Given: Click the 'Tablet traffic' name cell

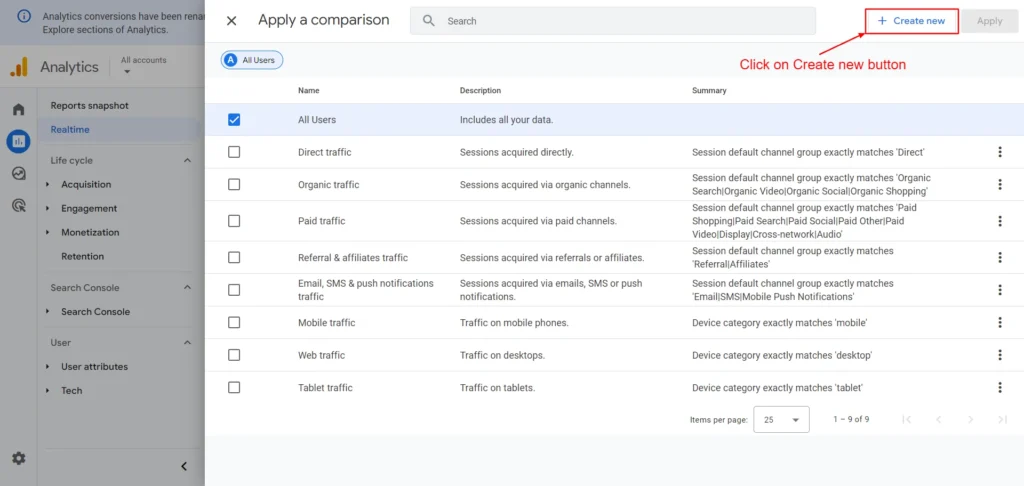Looking at the screenshot, I should click(x=325, y=388).
